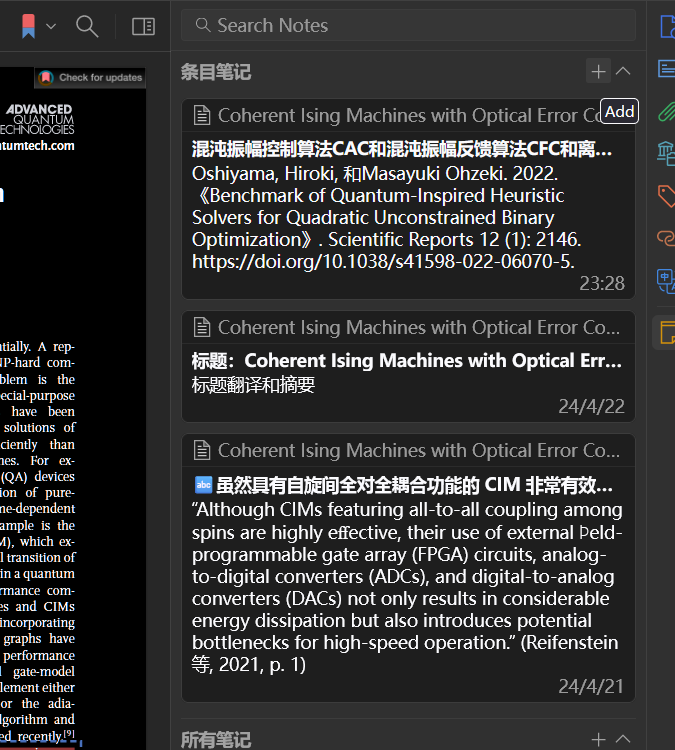
Task: Collapse the 所有笔记 section chevron
Action: (x=623, y=739)
